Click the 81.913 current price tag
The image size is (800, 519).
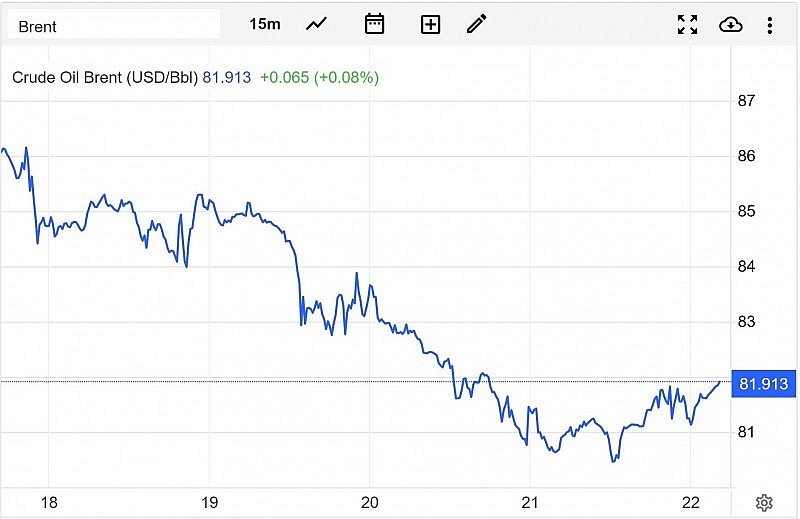pyautogui.click(x=762, y=384)
